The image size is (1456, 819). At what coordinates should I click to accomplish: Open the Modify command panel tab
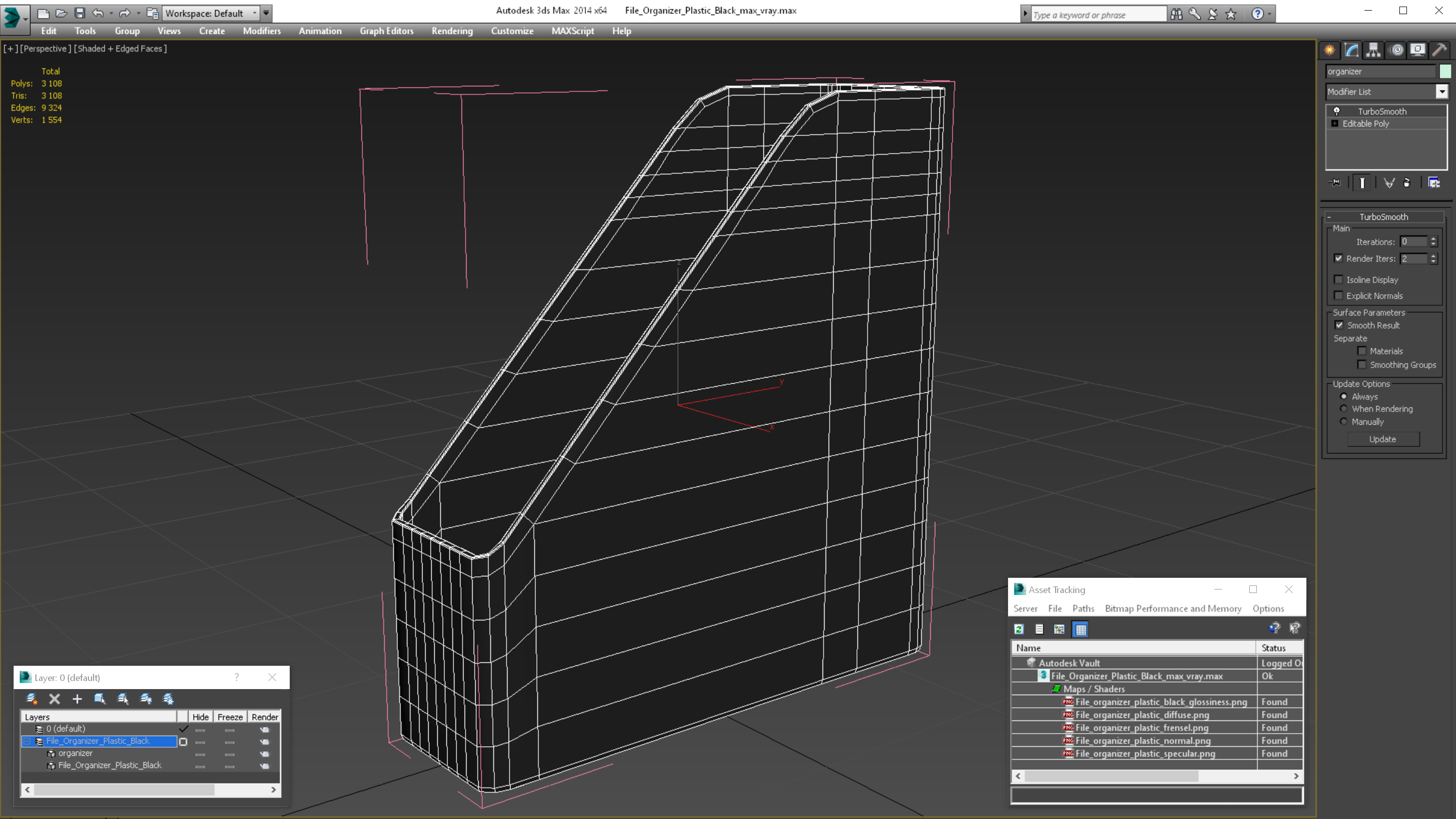click(1351, 50)
